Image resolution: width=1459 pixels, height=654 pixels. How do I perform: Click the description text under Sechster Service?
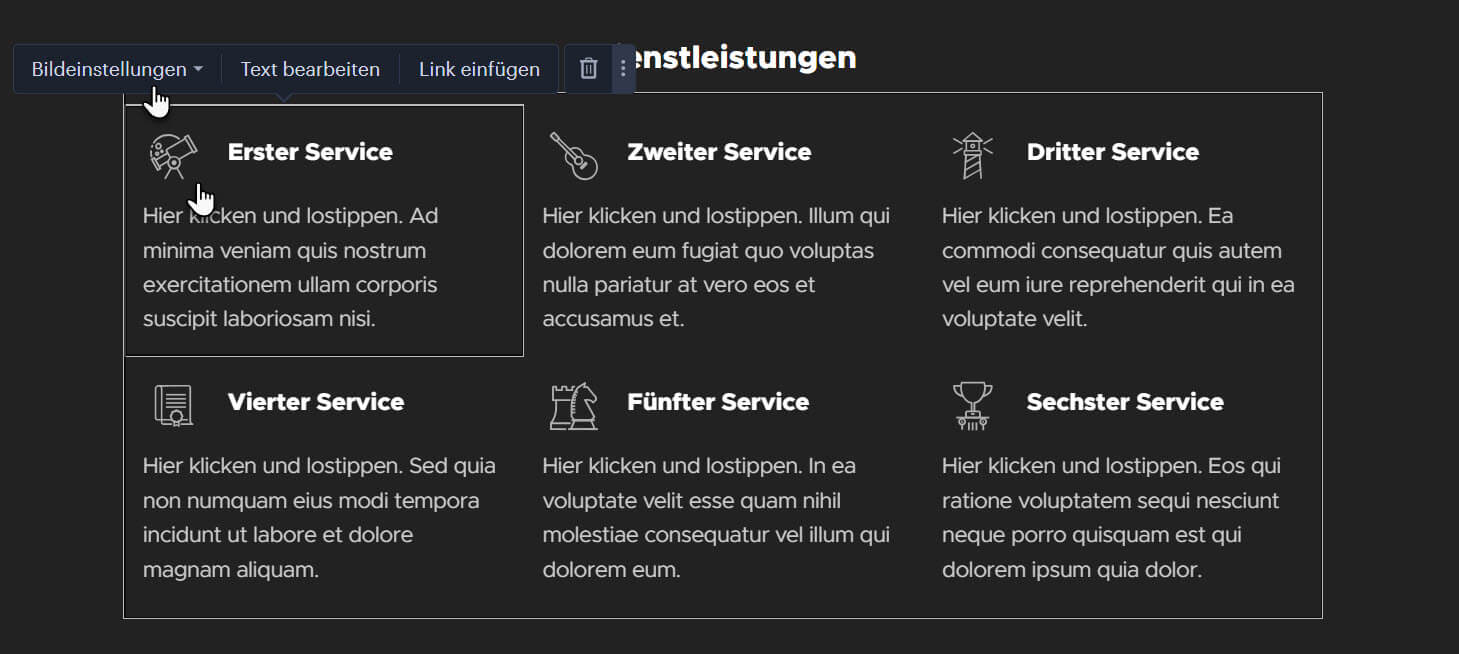tap(1112, 517)
